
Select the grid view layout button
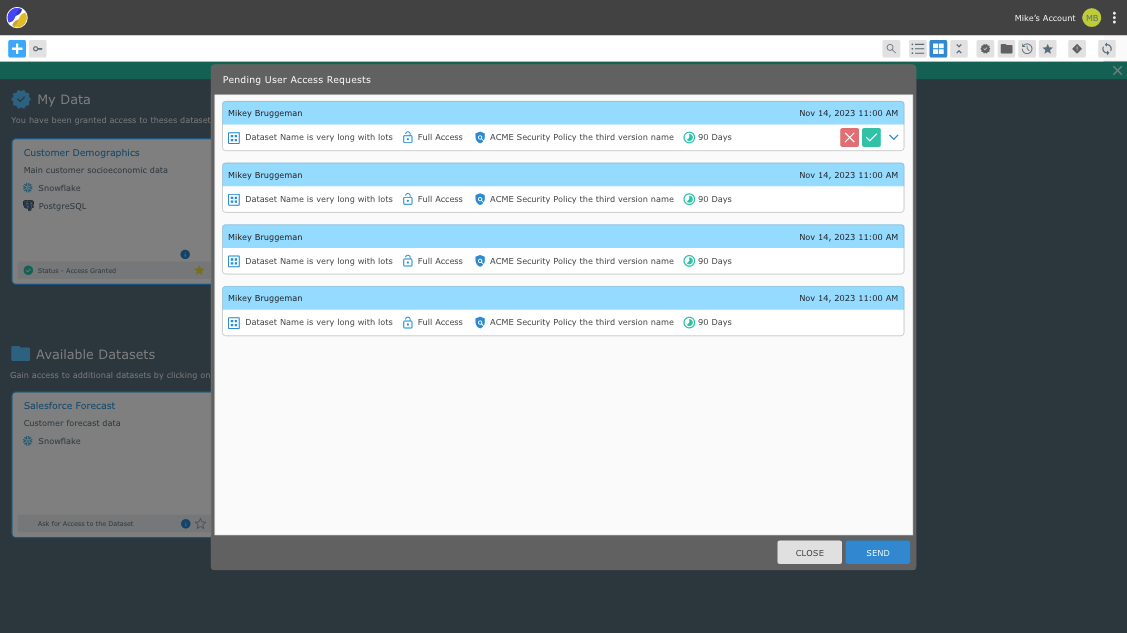pos(938,48)
